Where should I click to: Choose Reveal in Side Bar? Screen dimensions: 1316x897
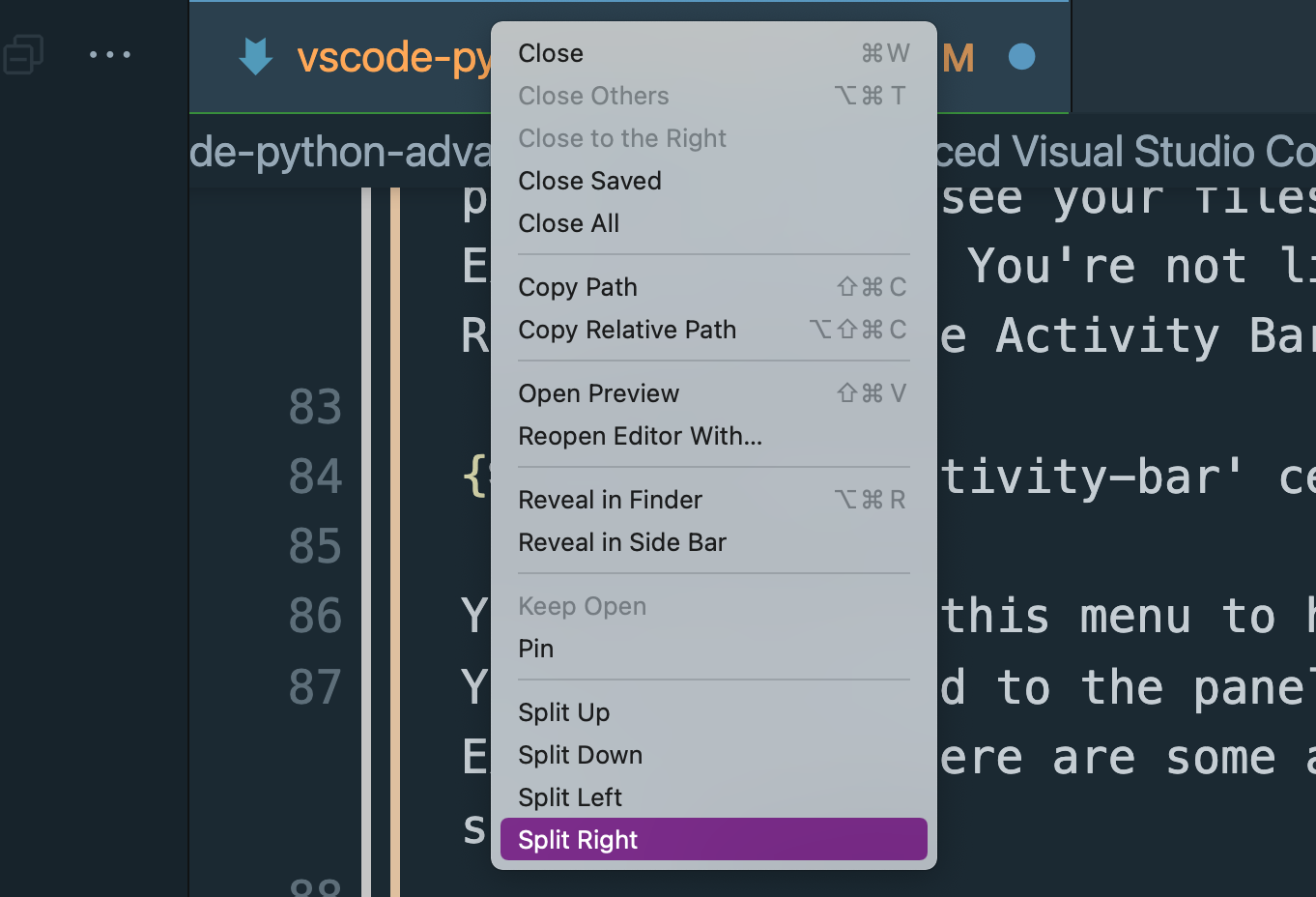click(622, 542)
